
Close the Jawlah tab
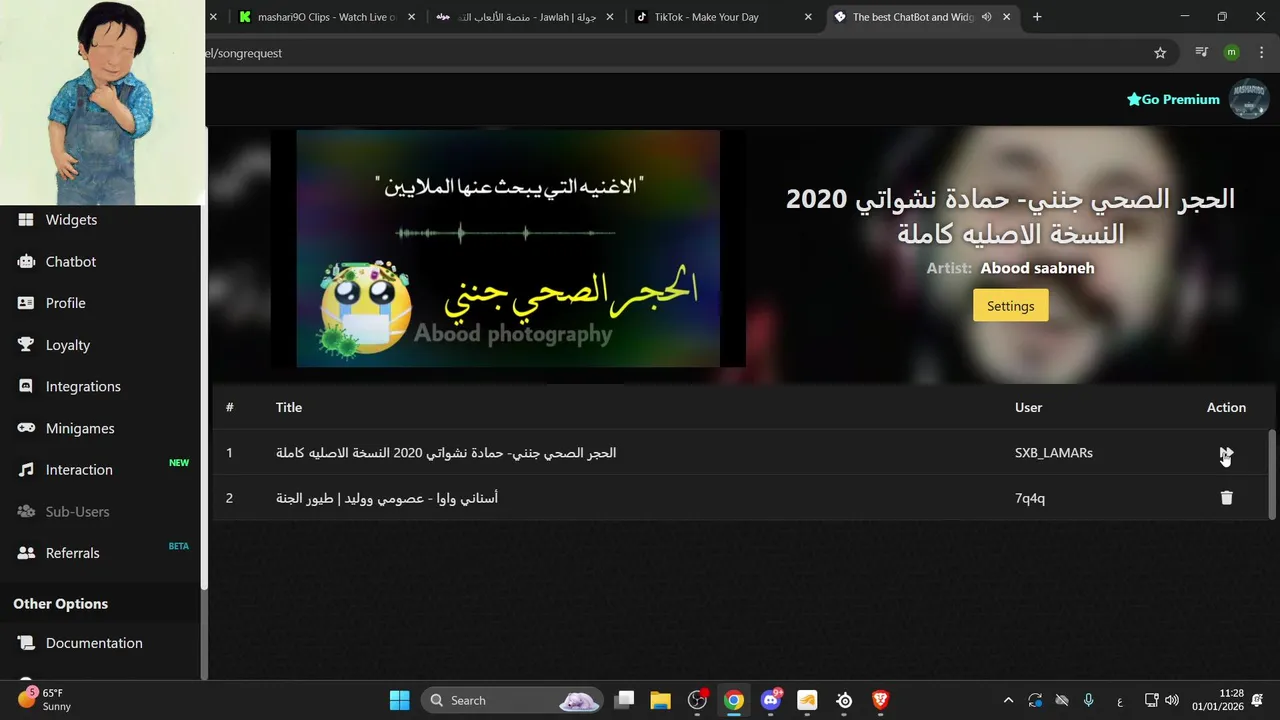click(610, 17)
